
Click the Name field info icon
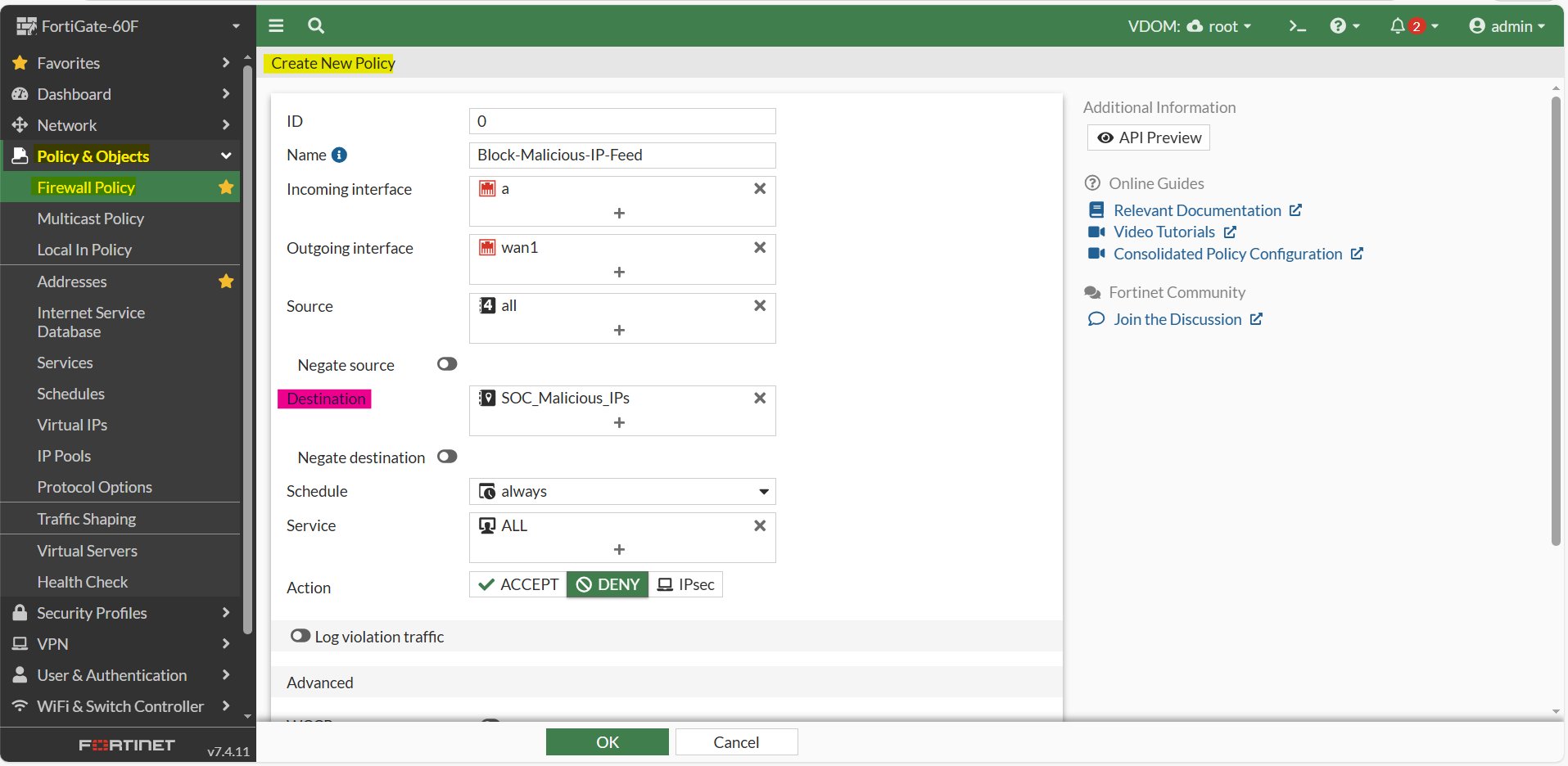point(340,155)
